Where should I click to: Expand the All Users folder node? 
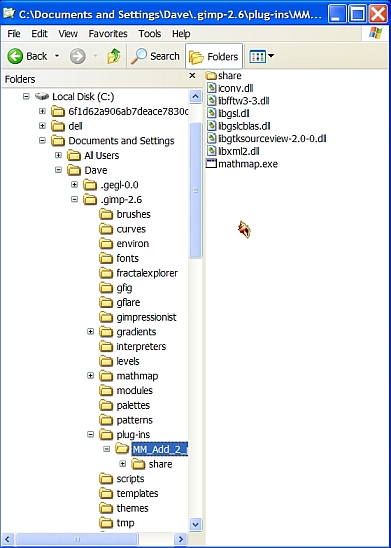[58, 155]
